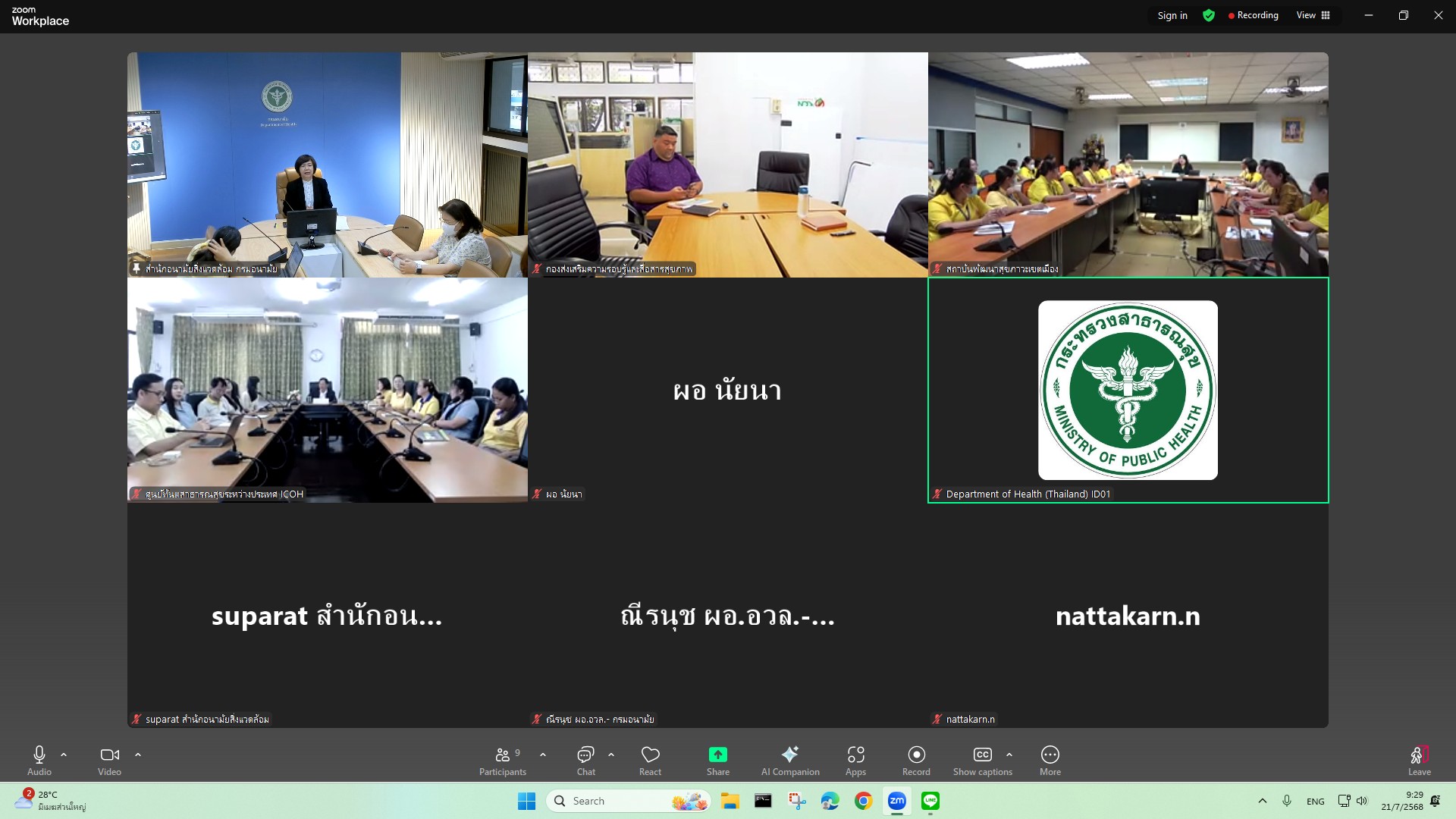Select the suparat participant tile
The image size is (1456, 819).
328,615
